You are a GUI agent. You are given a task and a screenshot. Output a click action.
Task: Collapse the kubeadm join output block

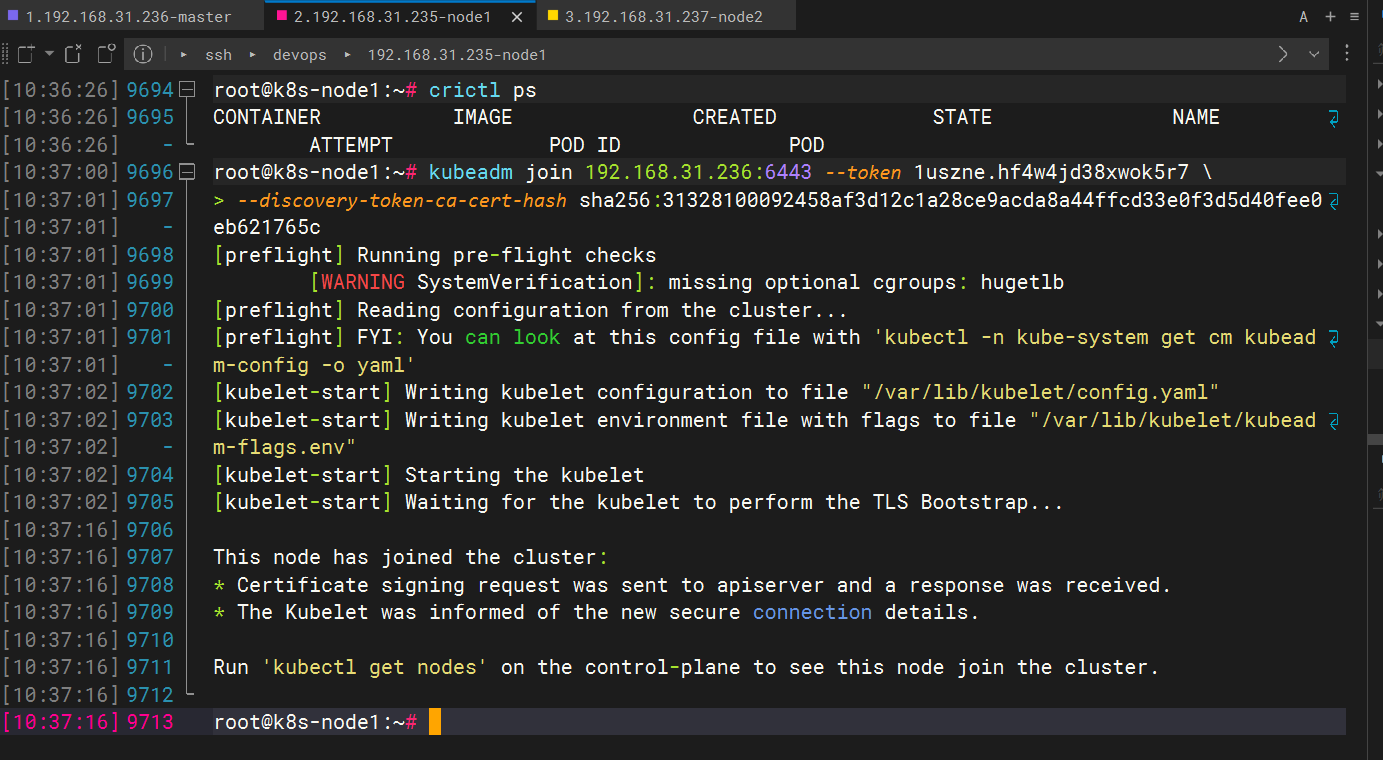pos(188,172)
